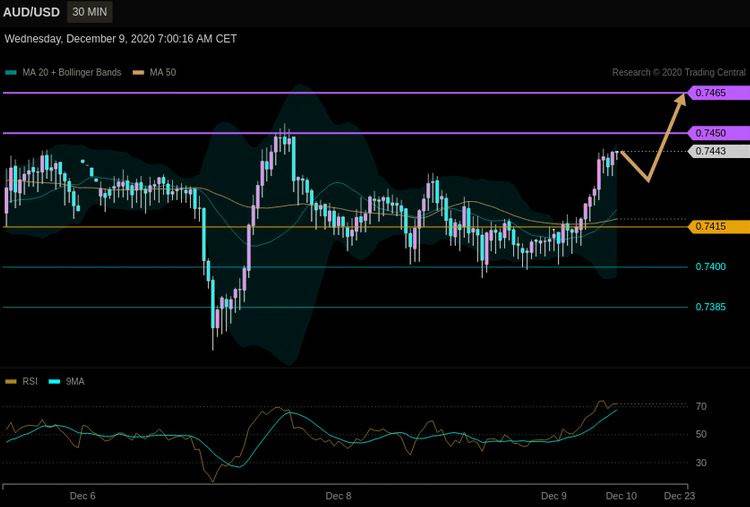Click the Dec 23 date axis label
This screenshot has height=507, width=750.
click(x=679, y=496)
